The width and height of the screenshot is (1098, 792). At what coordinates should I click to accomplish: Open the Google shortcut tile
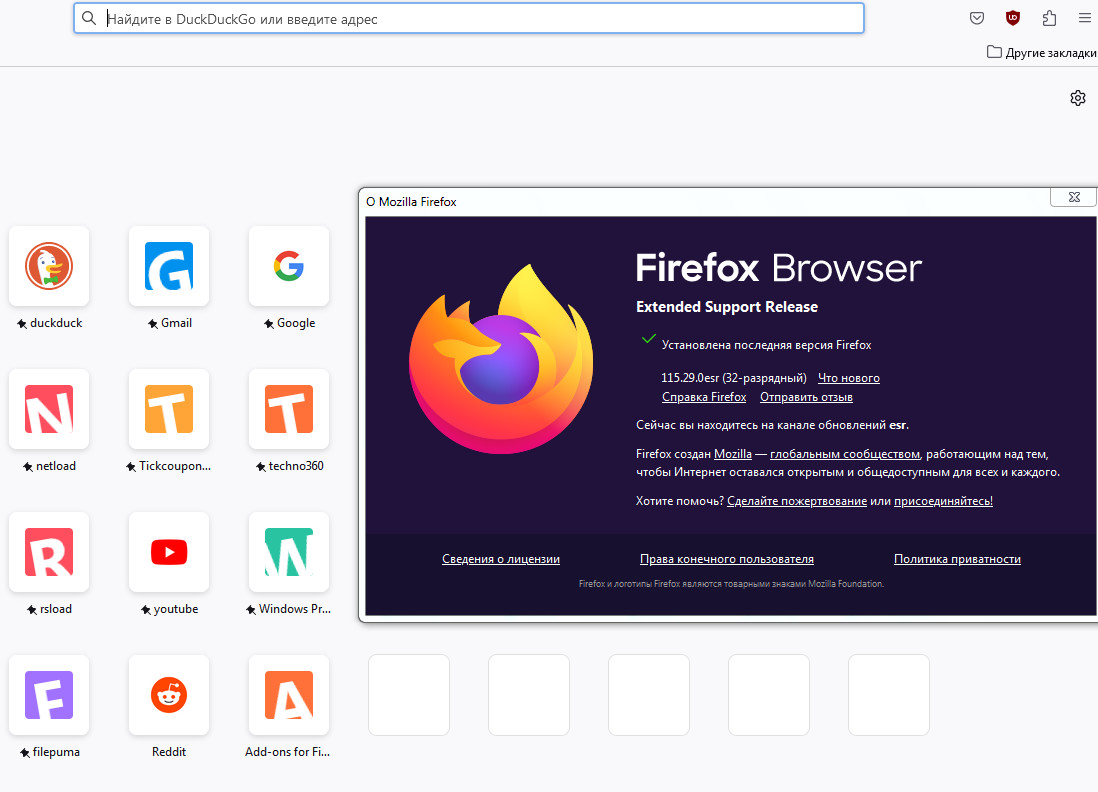pyautogui.click(x=289, y=266)
